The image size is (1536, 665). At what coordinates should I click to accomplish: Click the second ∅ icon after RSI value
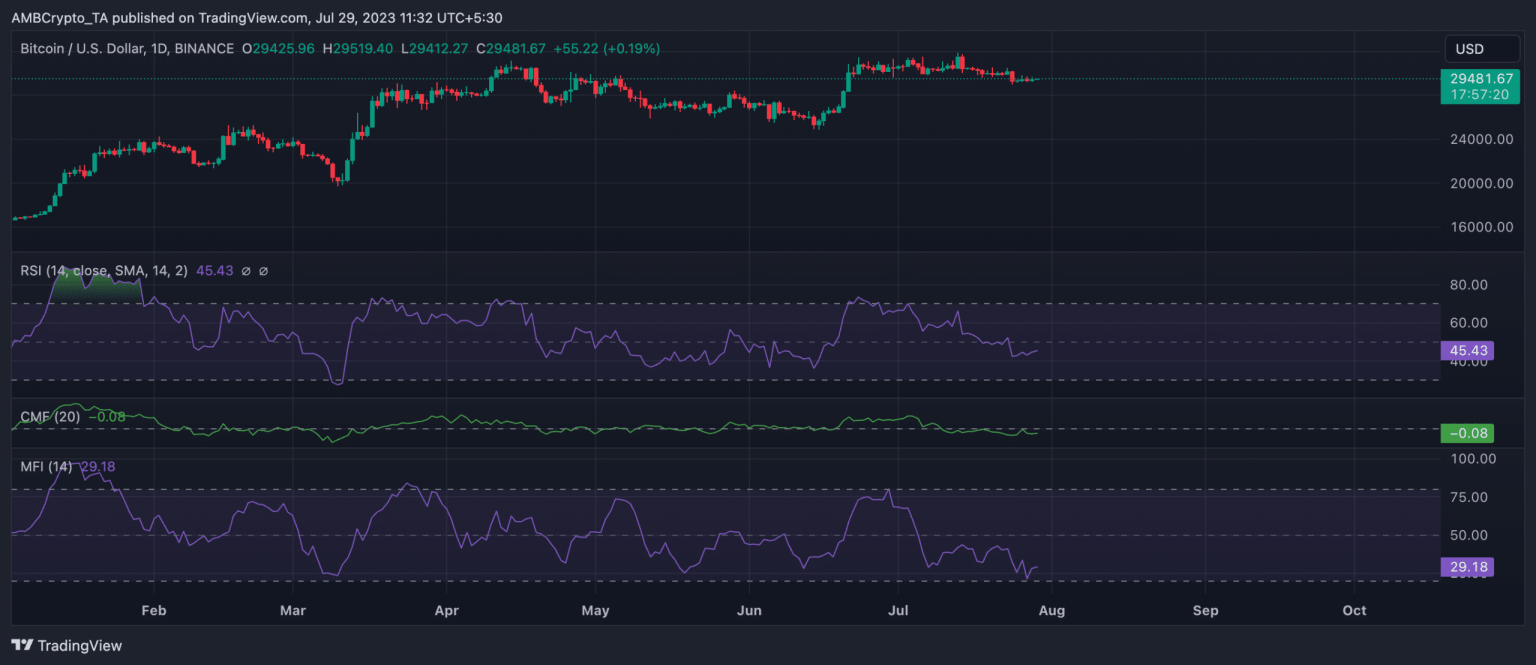click(x=262, y=270)
